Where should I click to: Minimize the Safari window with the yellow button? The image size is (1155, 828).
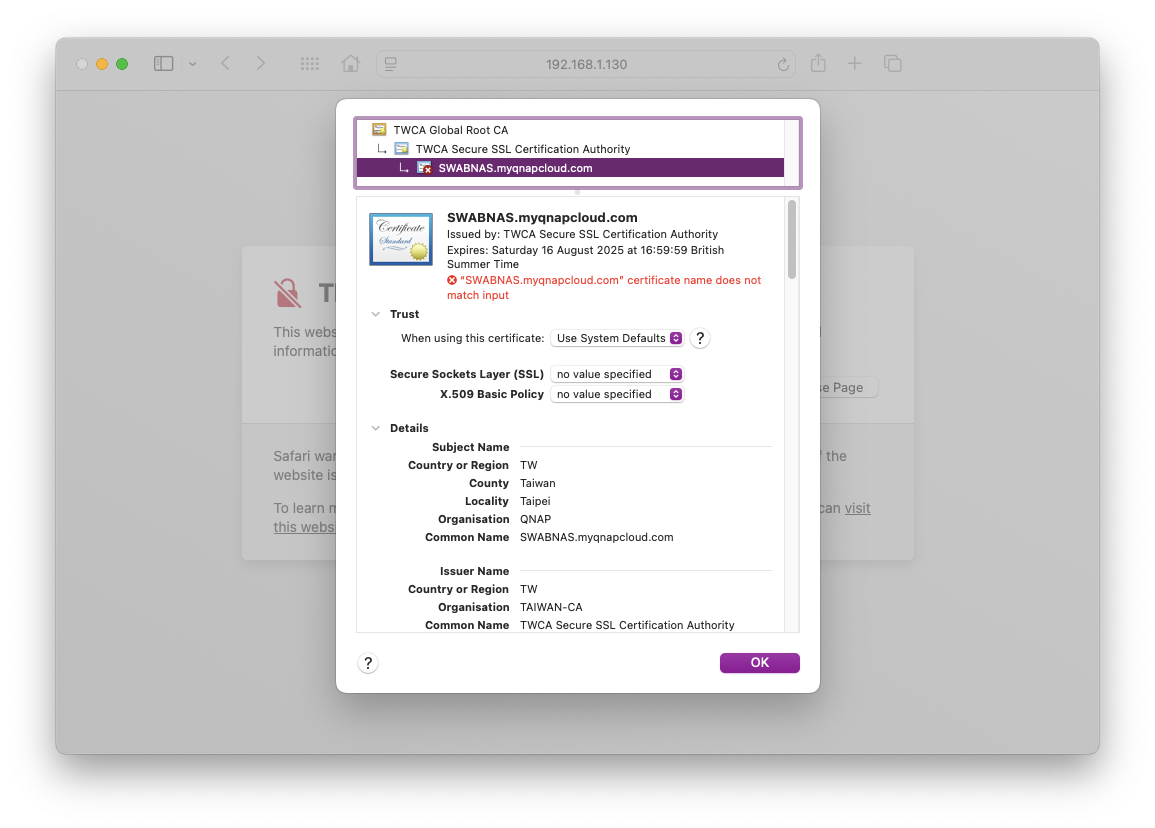coord(102,64)
